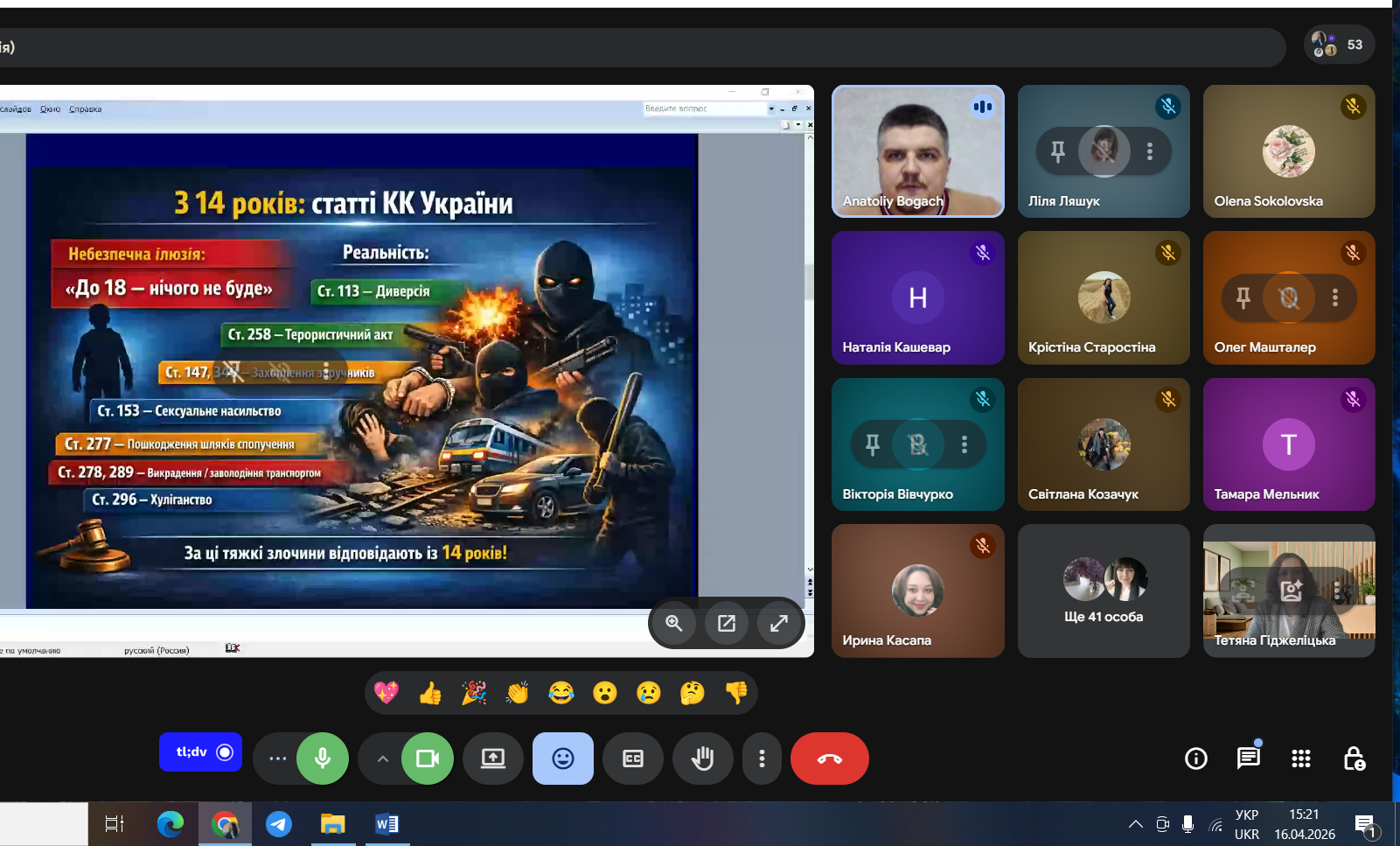The width and height of the screenshot is (1400, 846).
Task: Show audio settings ellipsis beside microphone
Action: (x=277, y=759)
